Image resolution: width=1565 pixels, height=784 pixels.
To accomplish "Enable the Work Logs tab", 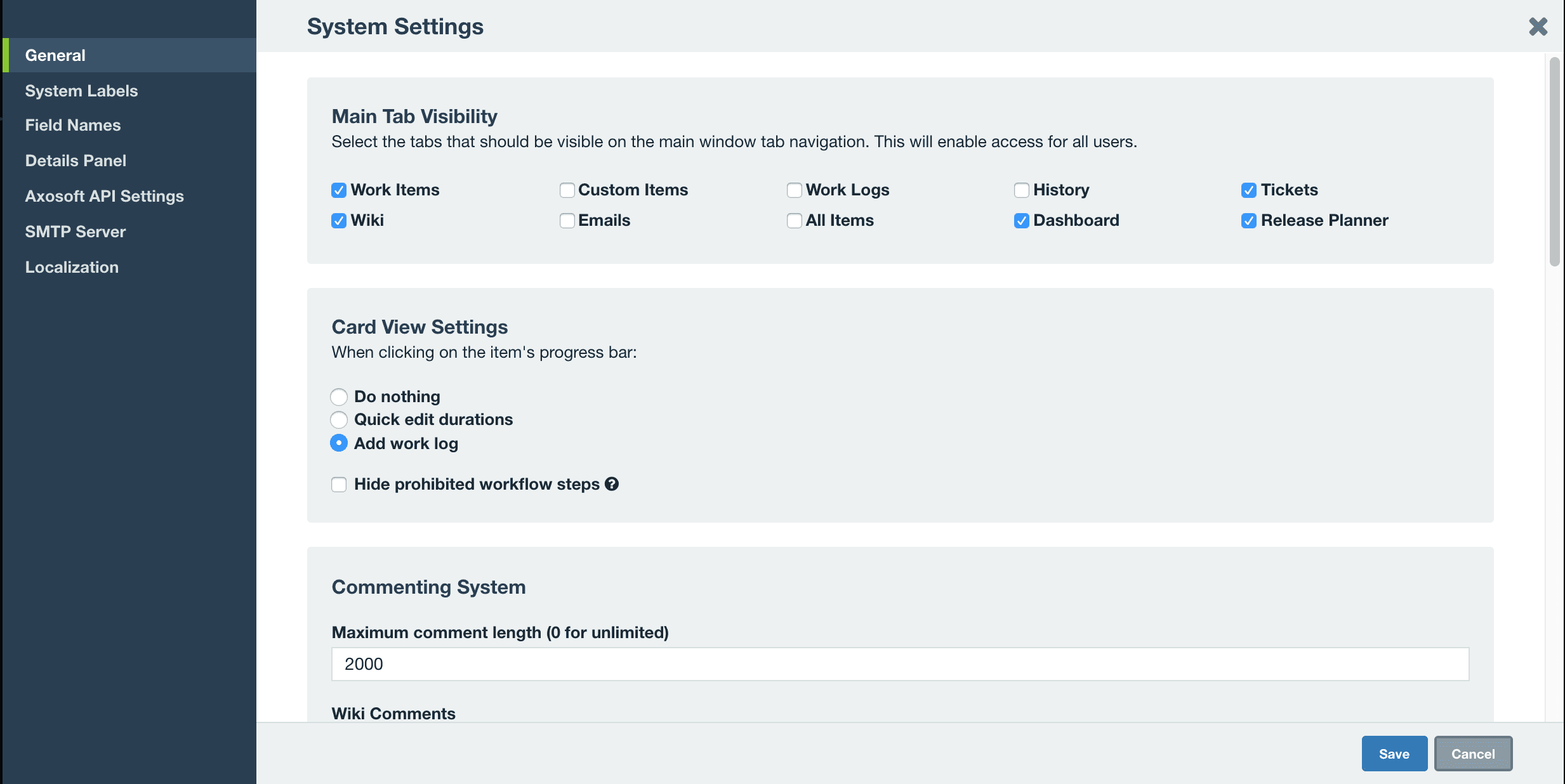I will click(794, 190).
